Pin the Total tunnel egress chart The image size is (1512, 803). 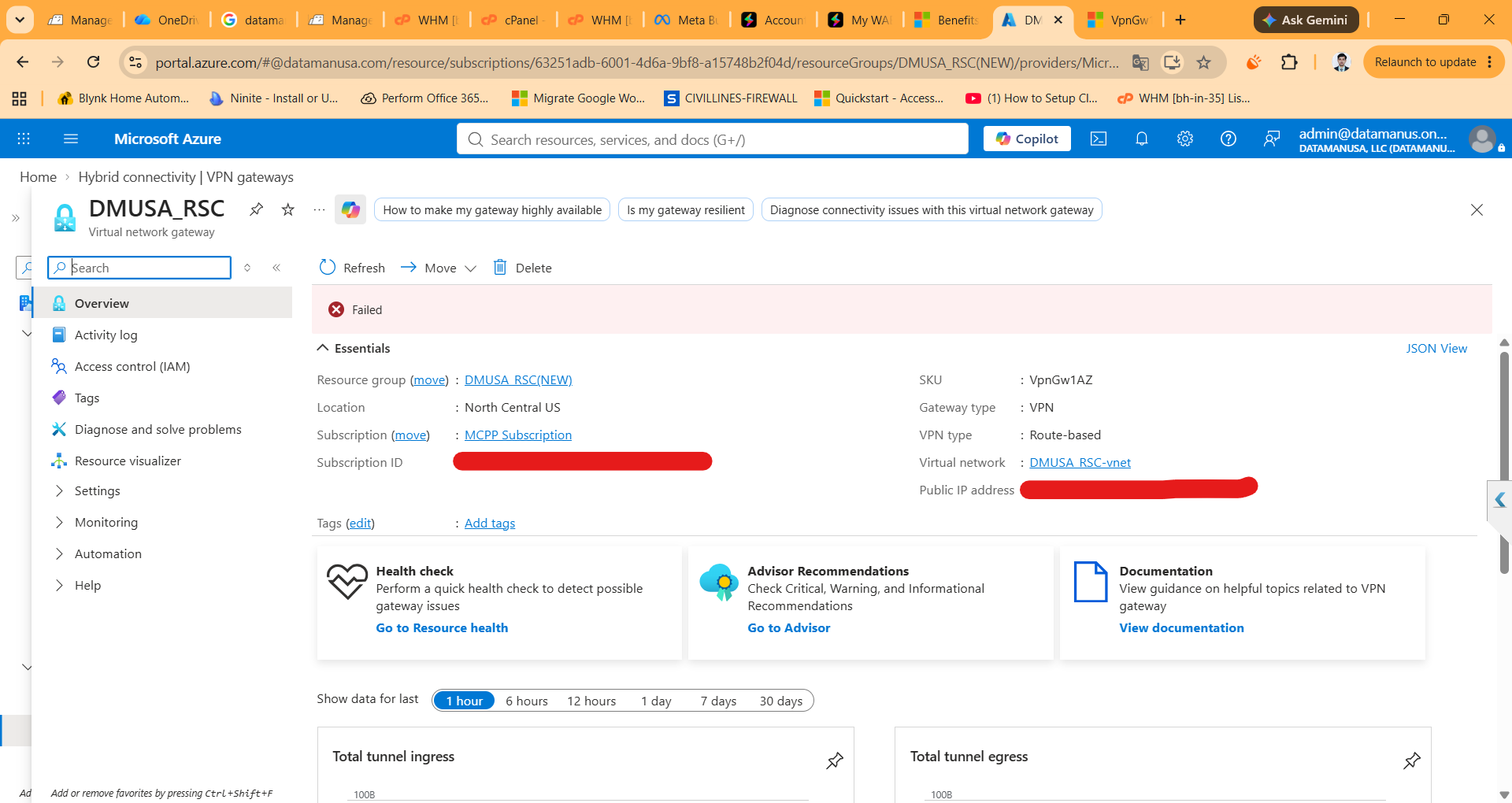pos(1412,760)
